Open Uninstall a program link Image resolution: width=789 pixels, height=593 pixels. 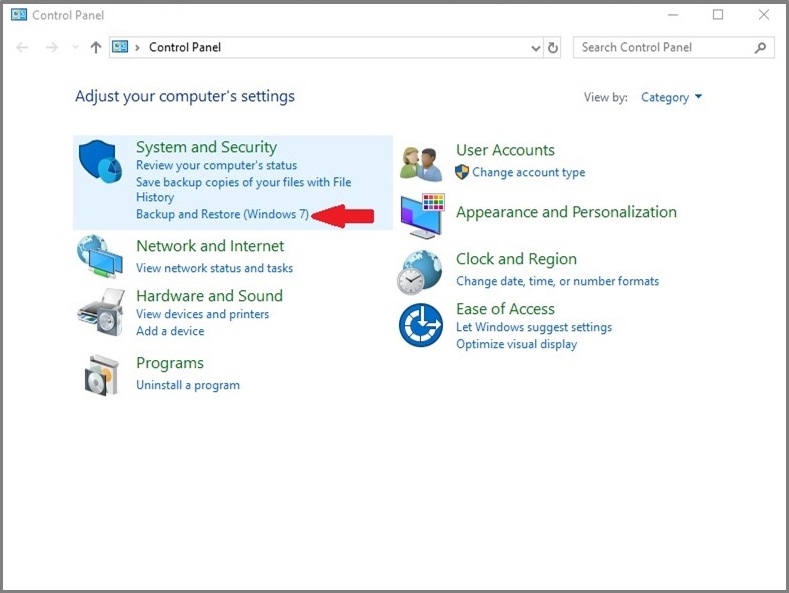tap(188, 385)
